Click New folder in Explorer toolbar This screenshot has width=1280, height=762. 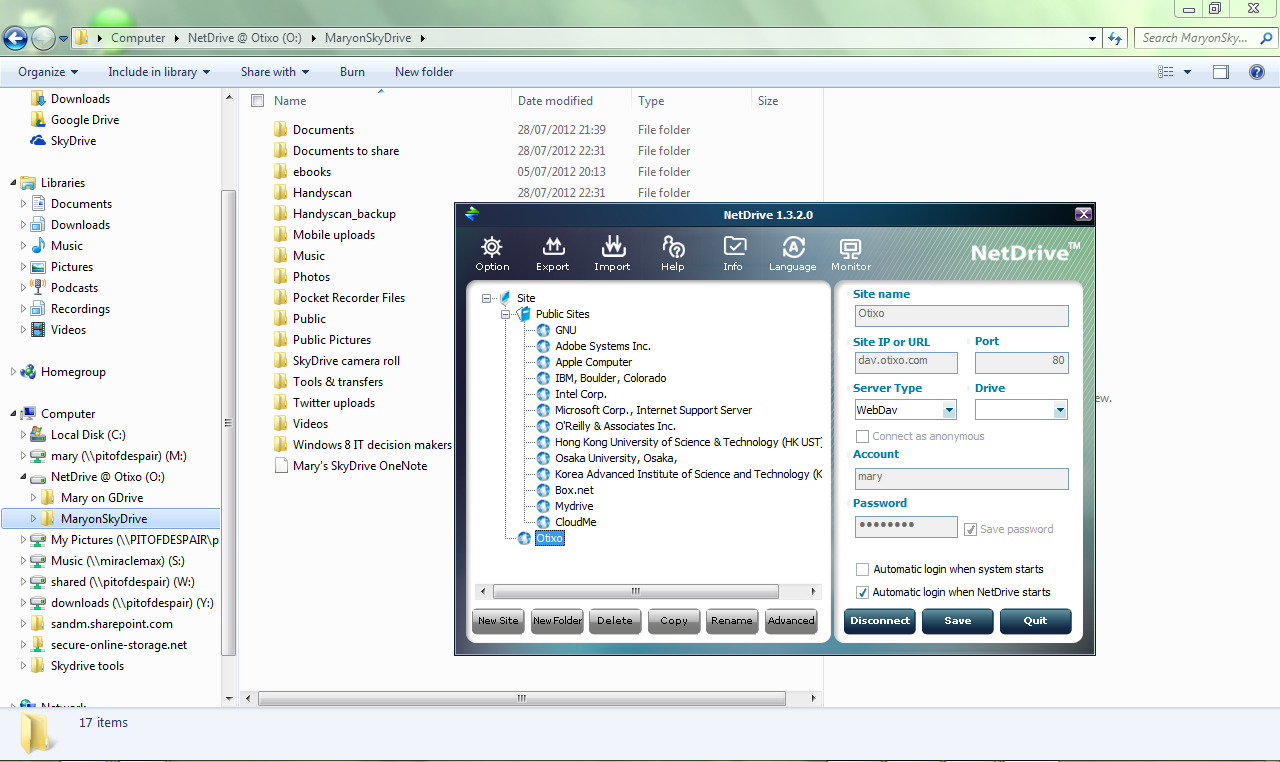point(424,72)
